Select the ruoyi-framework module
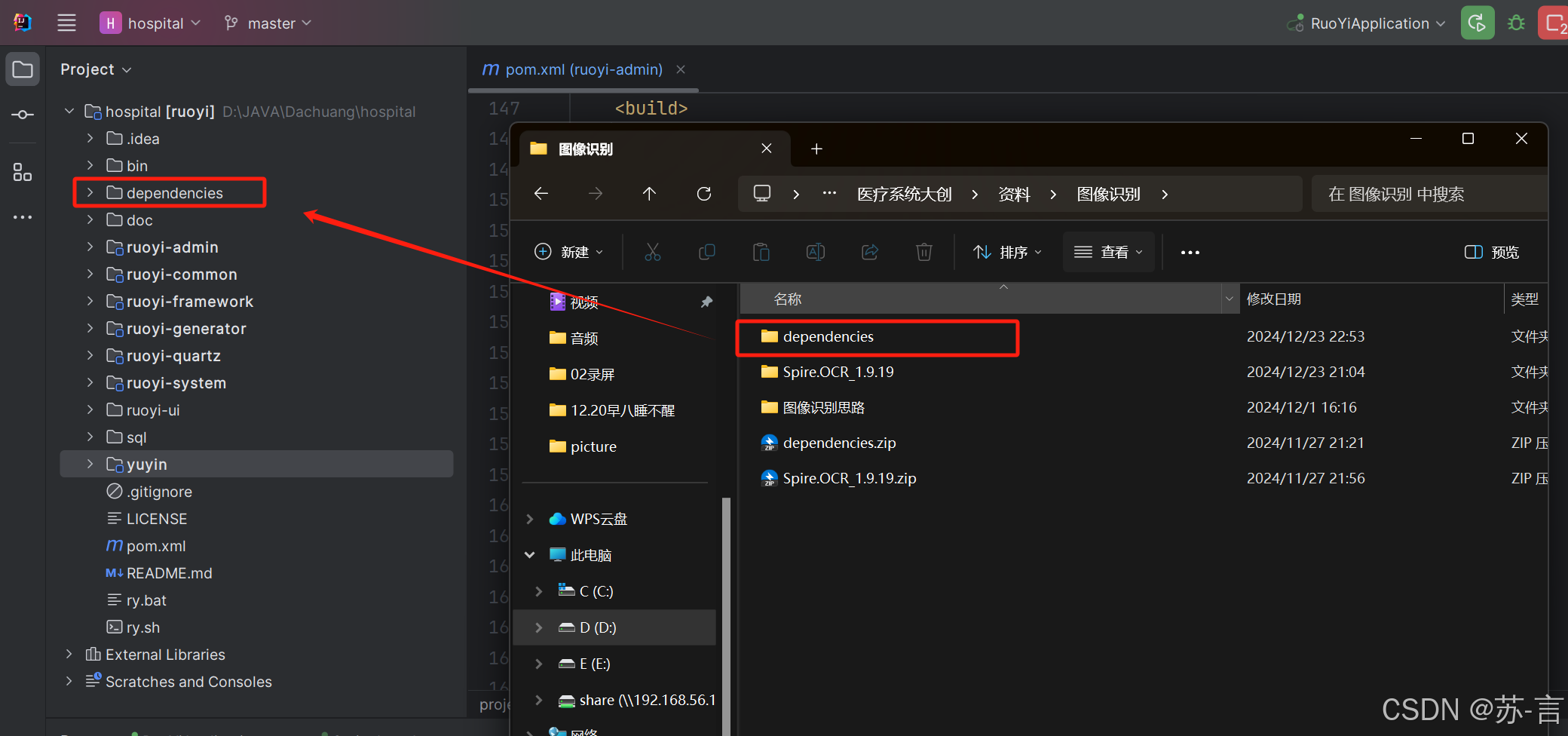1568x736 pixels. 189,302
